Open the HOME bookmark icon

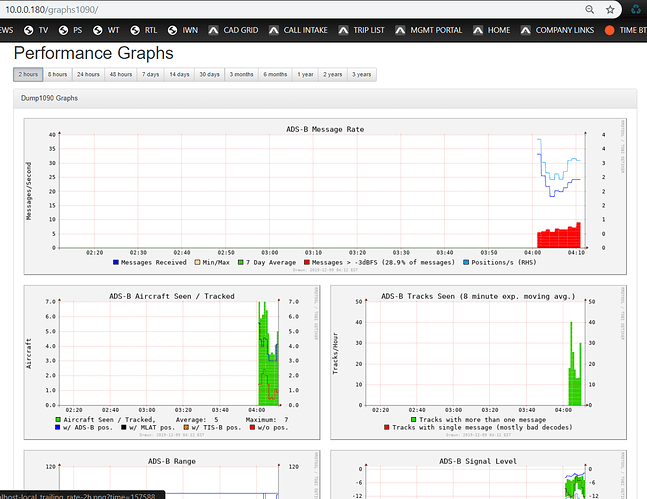tap(478, 30)
